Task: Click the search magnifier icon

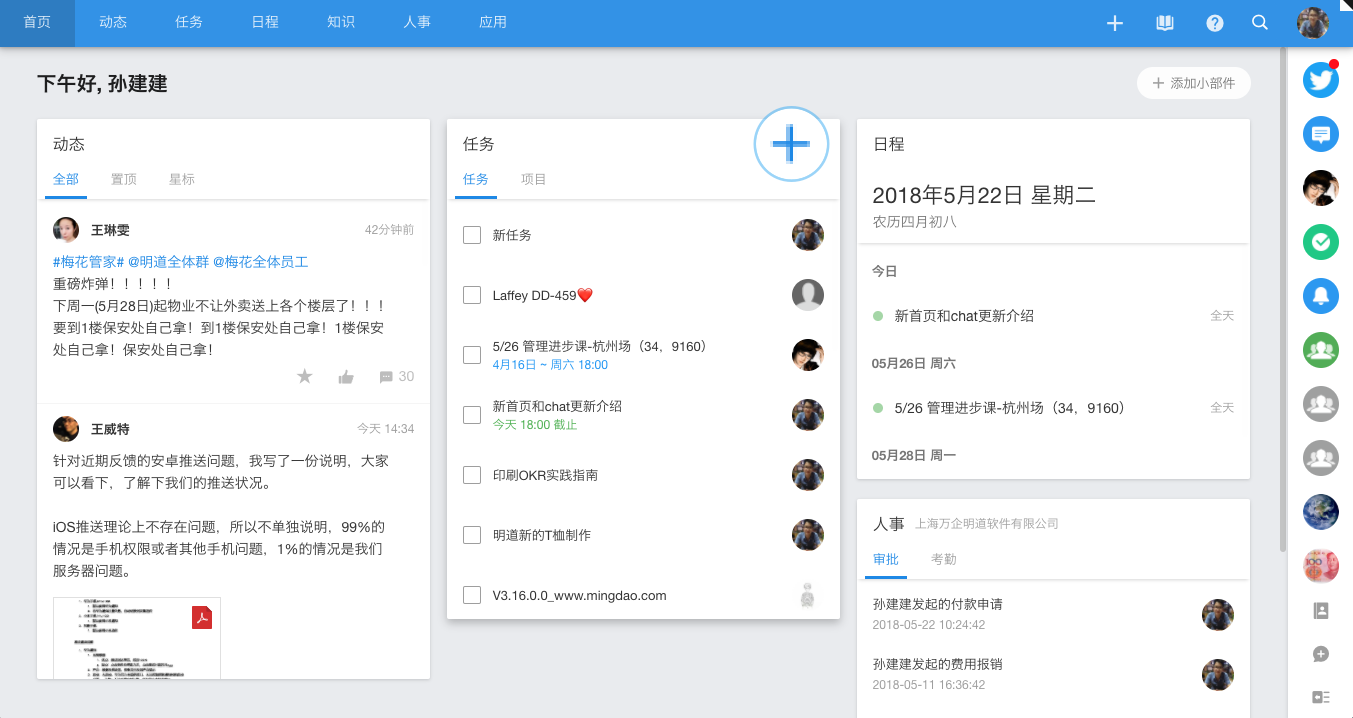Action: 1260,23
